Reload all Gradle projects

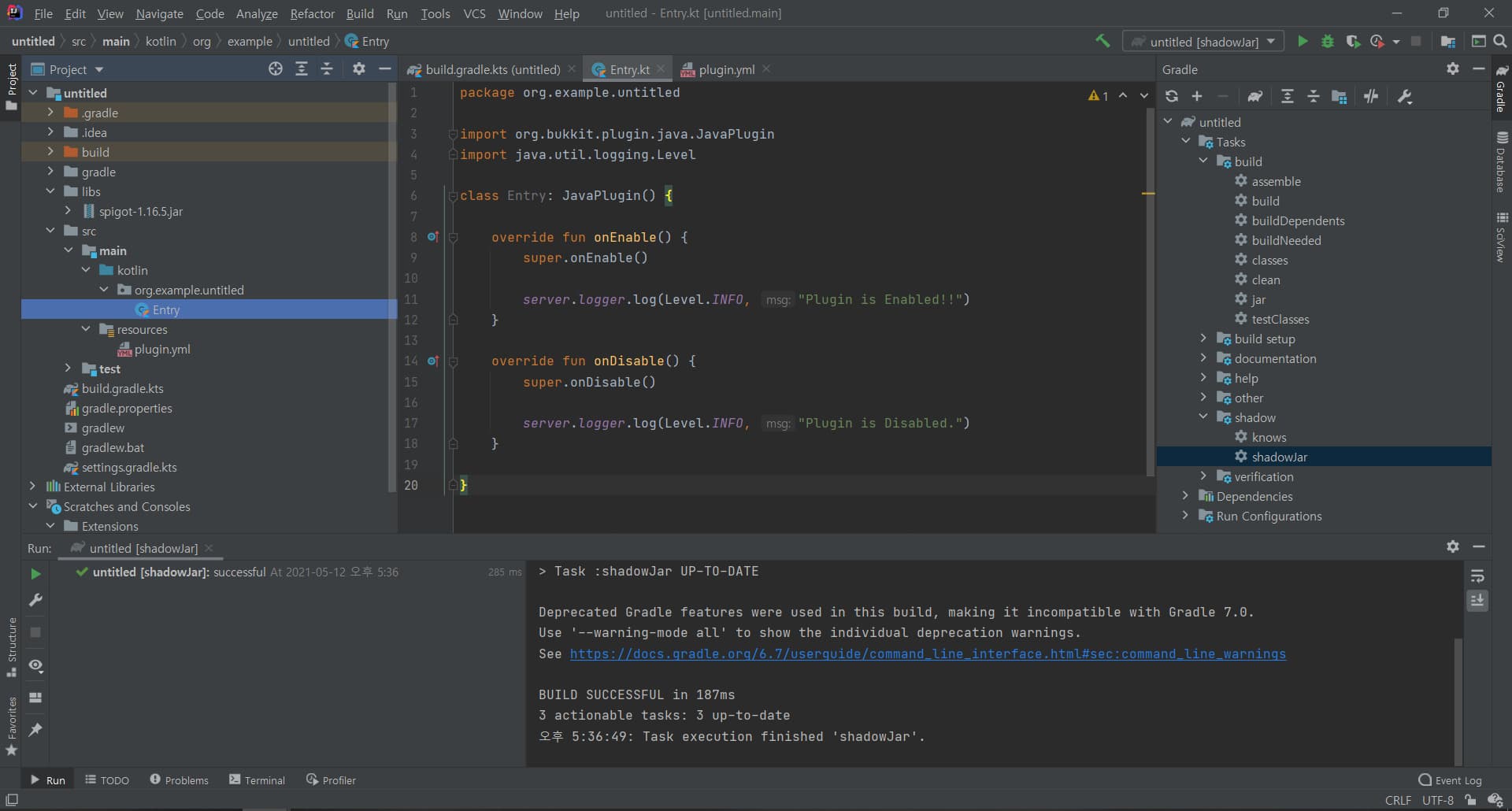tap(1172, 96)
